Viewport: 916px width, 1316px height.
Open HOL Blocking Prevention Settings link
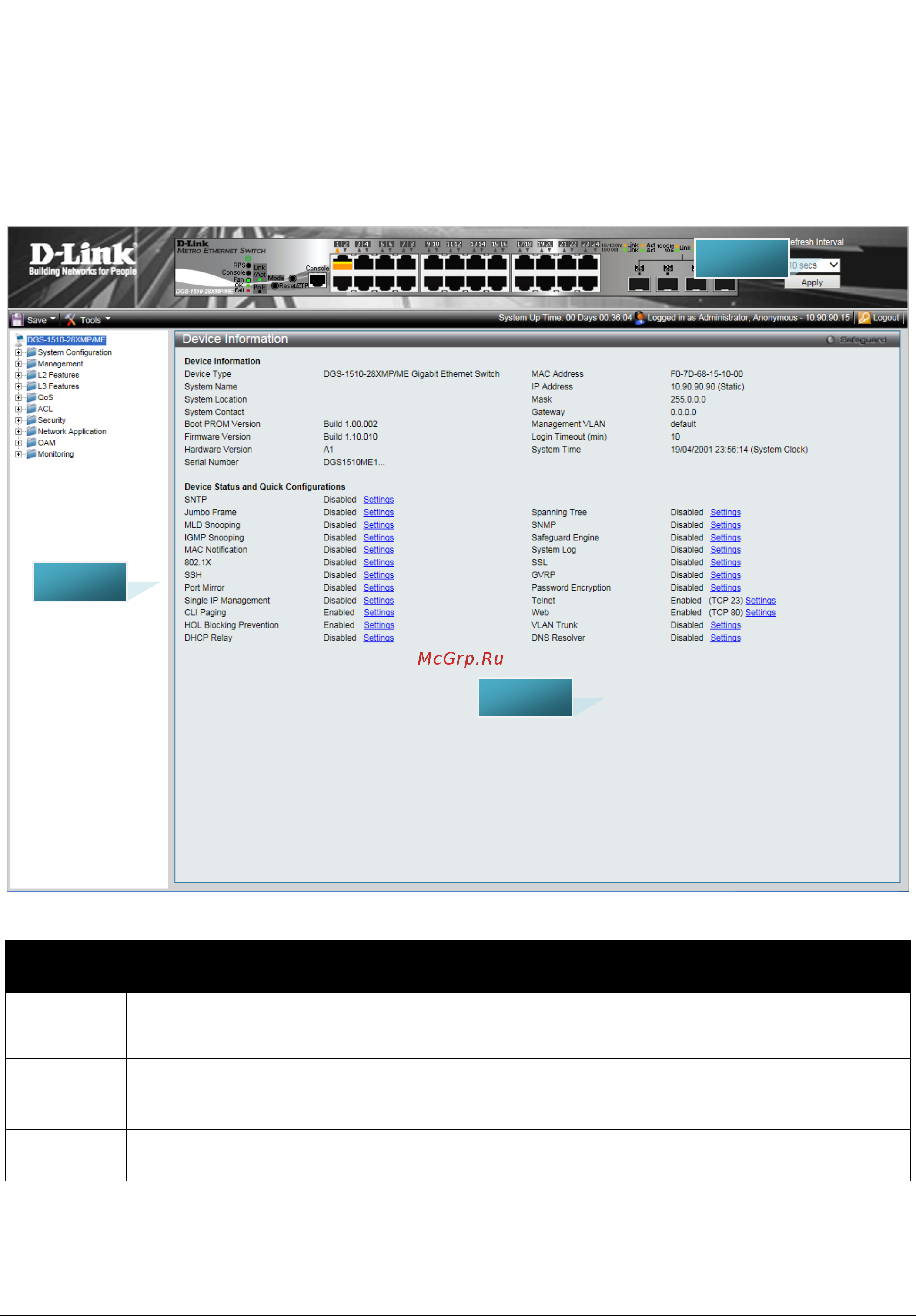click(379, 625)
